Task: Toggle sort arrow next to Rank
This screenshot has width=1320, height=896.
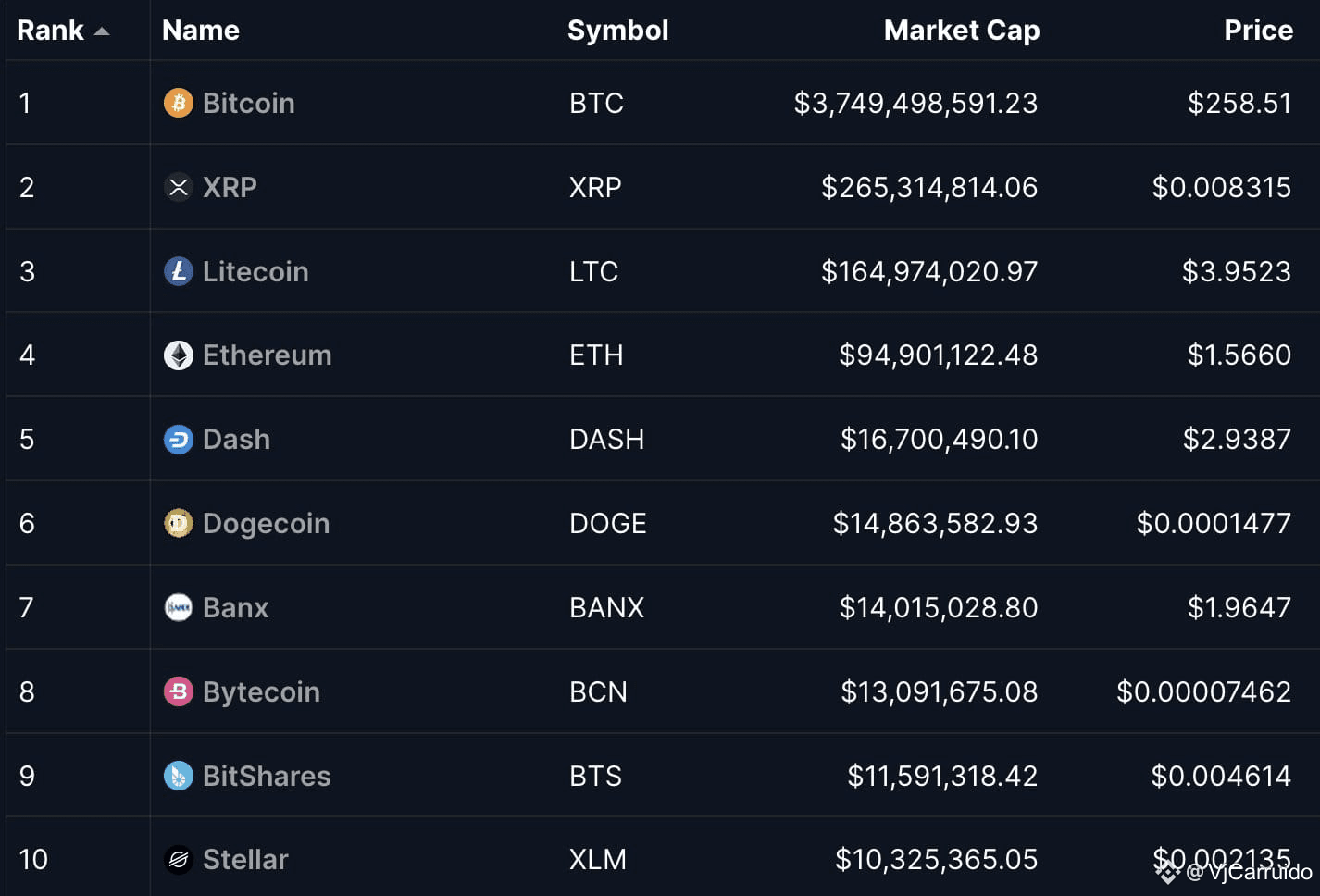Action: coord(102,31)
